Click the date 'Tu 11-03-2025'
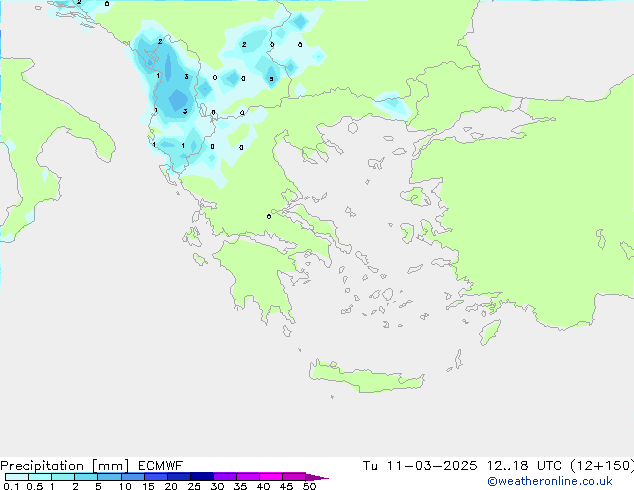 [x=420, y=466]
